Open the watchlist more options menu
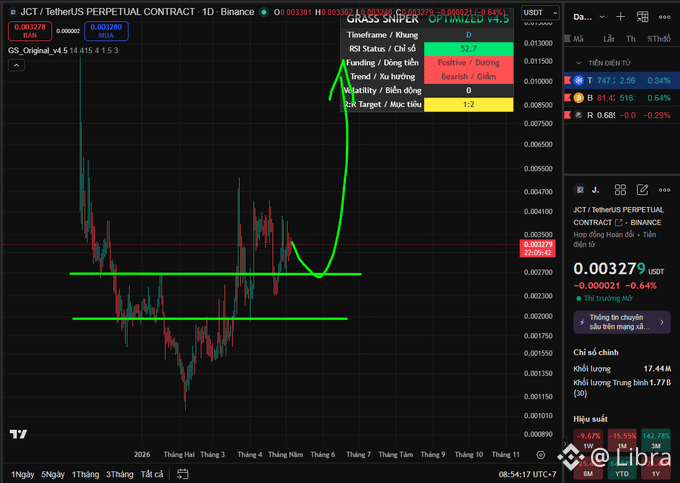This screenshot has width=680, height=483. [664, 17]
